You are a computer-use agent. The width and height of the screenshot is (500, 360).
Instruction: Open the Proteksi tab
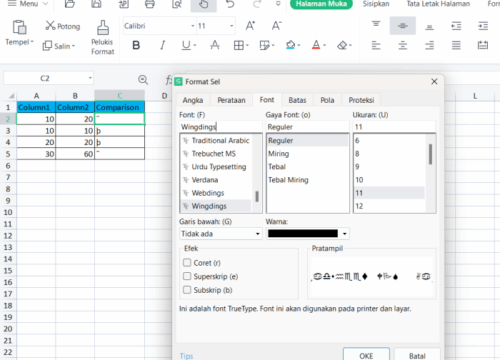pos(361,100)
